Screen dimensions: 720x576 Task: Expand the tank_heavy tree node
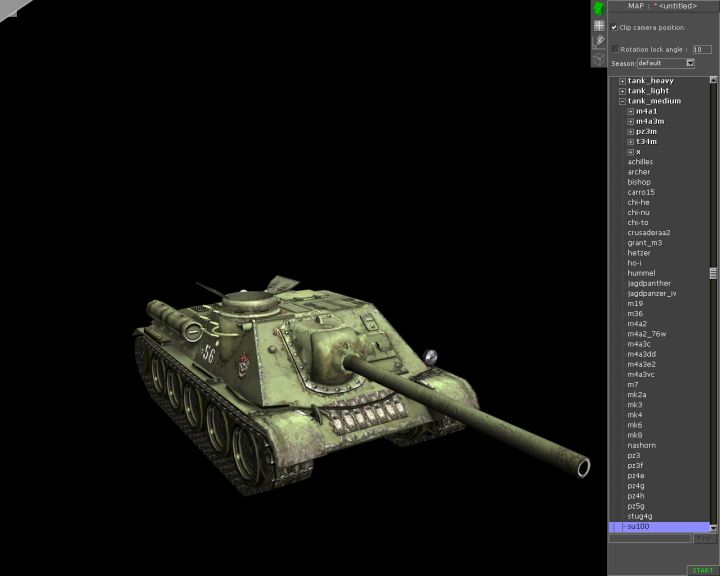point(622,81)
